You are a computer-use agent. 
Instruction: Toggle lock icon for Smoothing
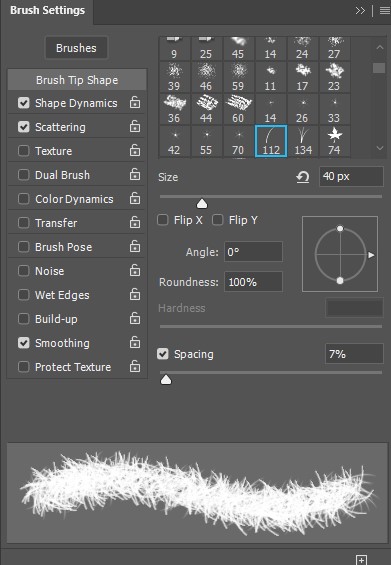coord(135,342)
